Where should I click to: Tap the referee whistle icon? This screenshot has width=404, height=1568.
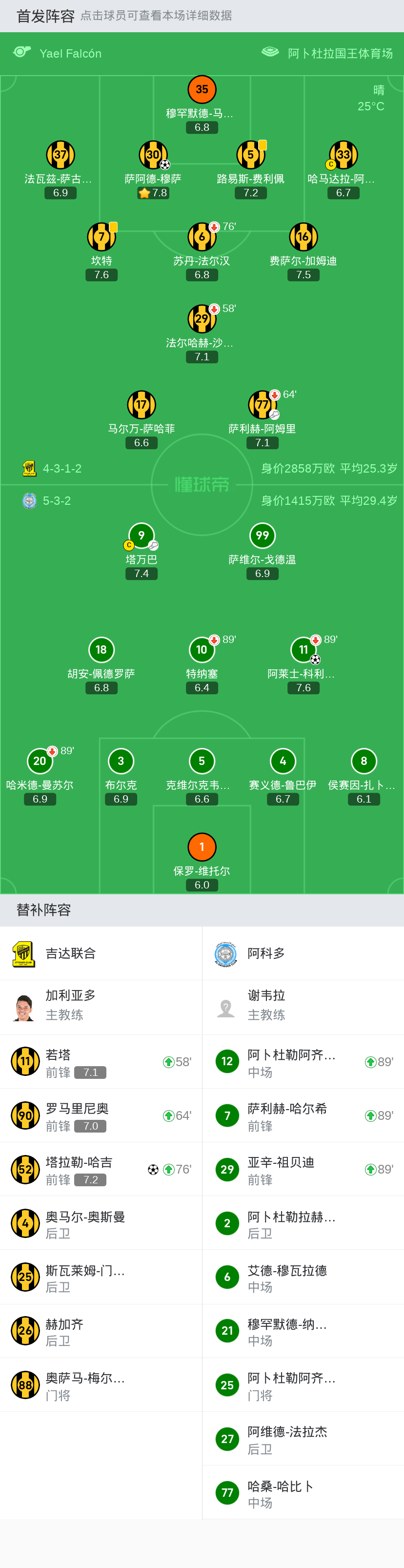tap(22, 52)
